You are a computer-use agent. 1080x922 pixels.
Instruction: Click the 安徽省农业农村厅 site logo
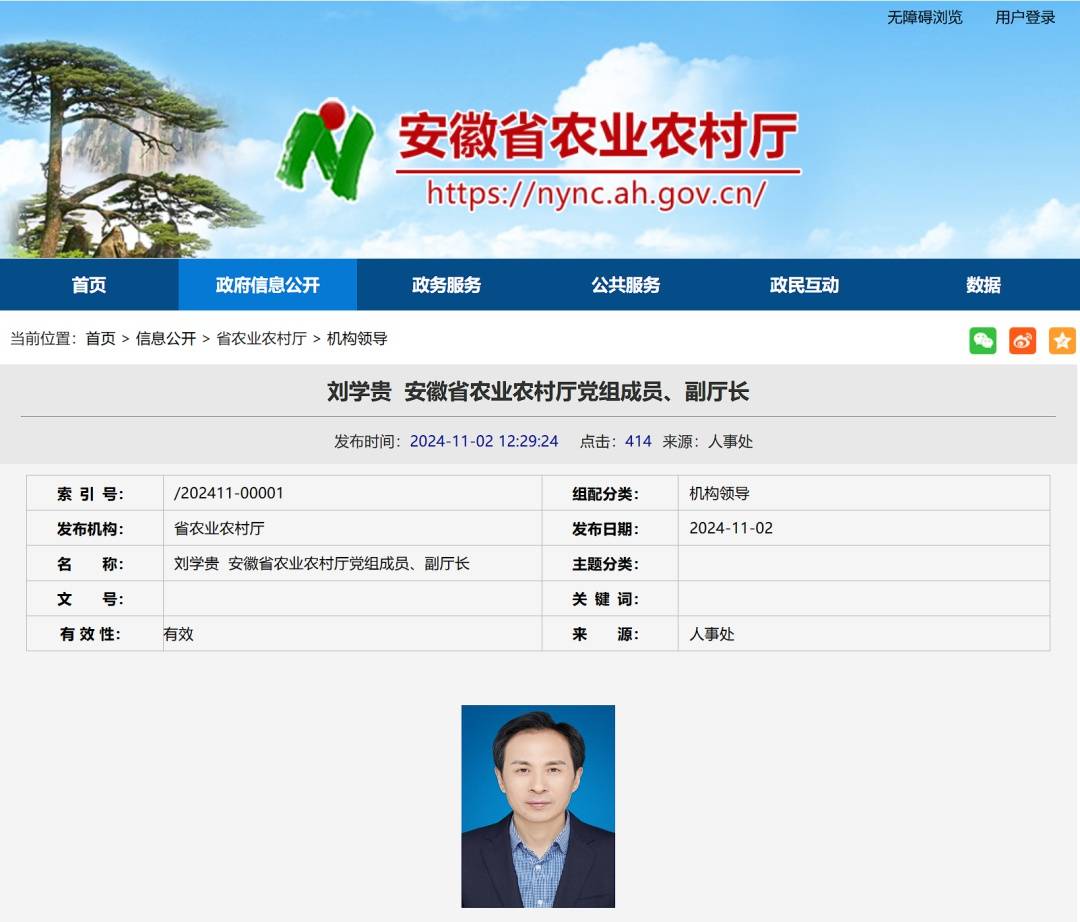[x=590, y=141]
